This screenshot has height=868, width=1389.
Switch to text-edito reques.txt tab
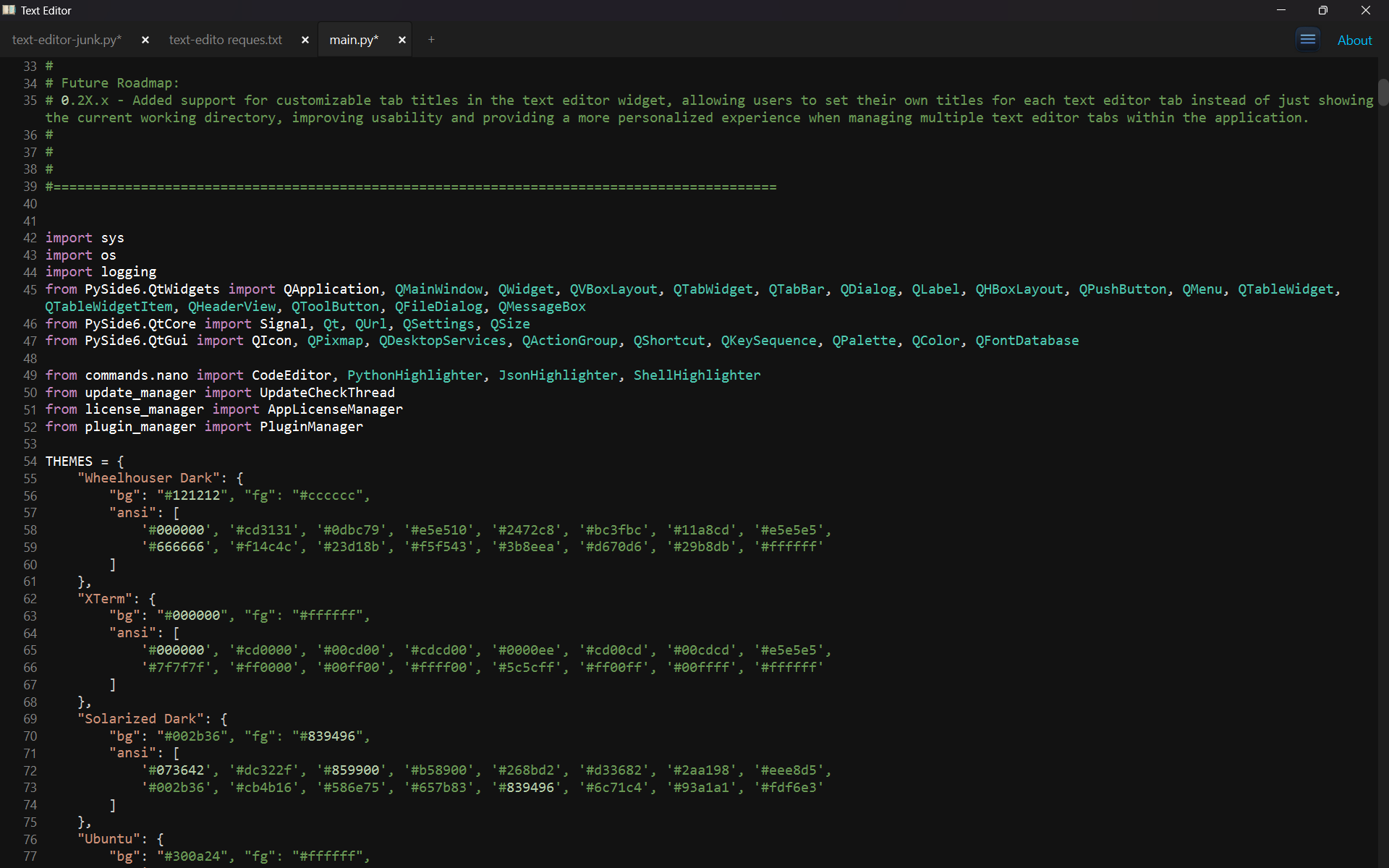coord(226,40)
